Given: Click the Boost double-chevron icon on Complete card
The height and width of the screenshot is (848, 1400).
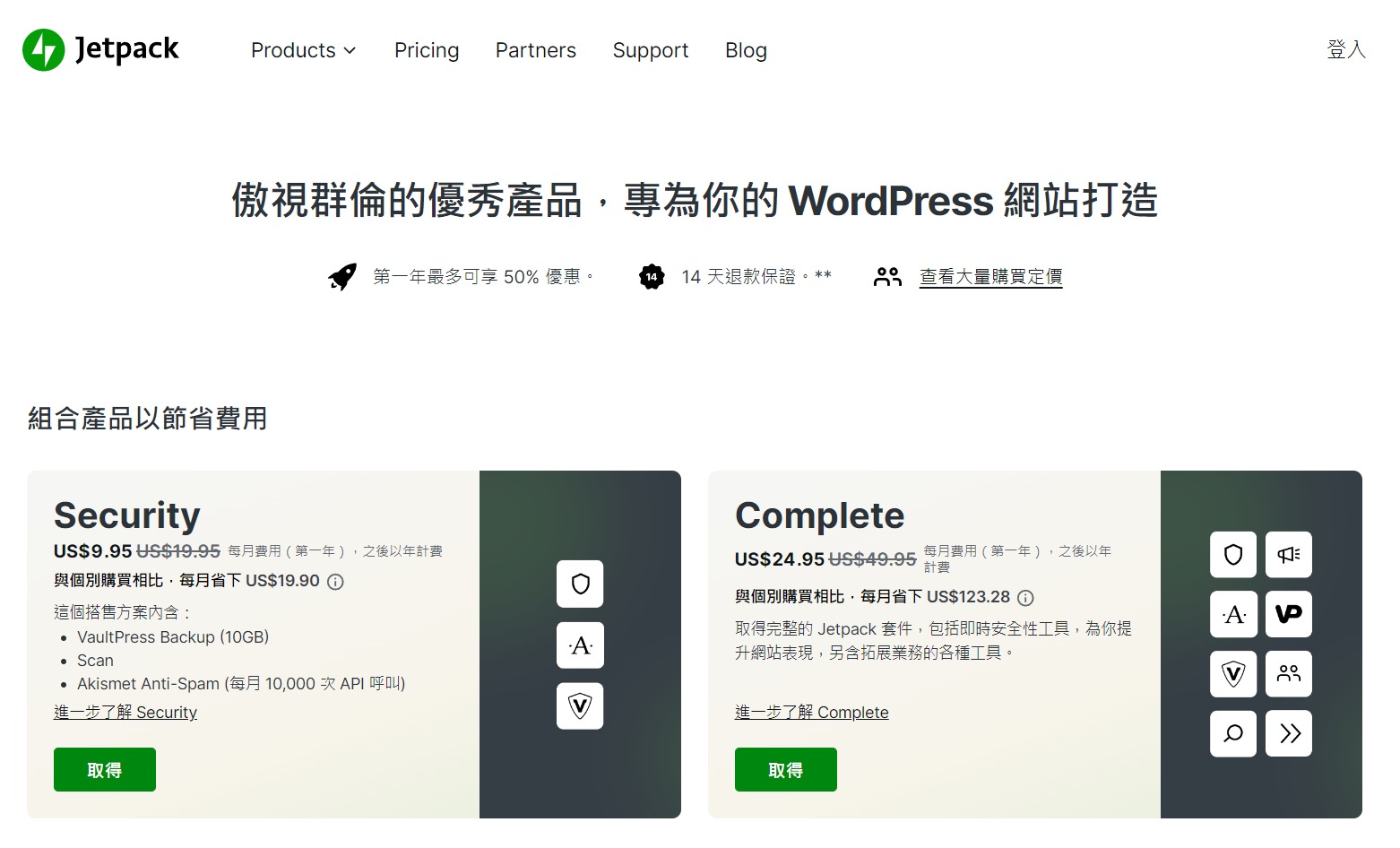Looking at the screenshot, I should 1288,733.
